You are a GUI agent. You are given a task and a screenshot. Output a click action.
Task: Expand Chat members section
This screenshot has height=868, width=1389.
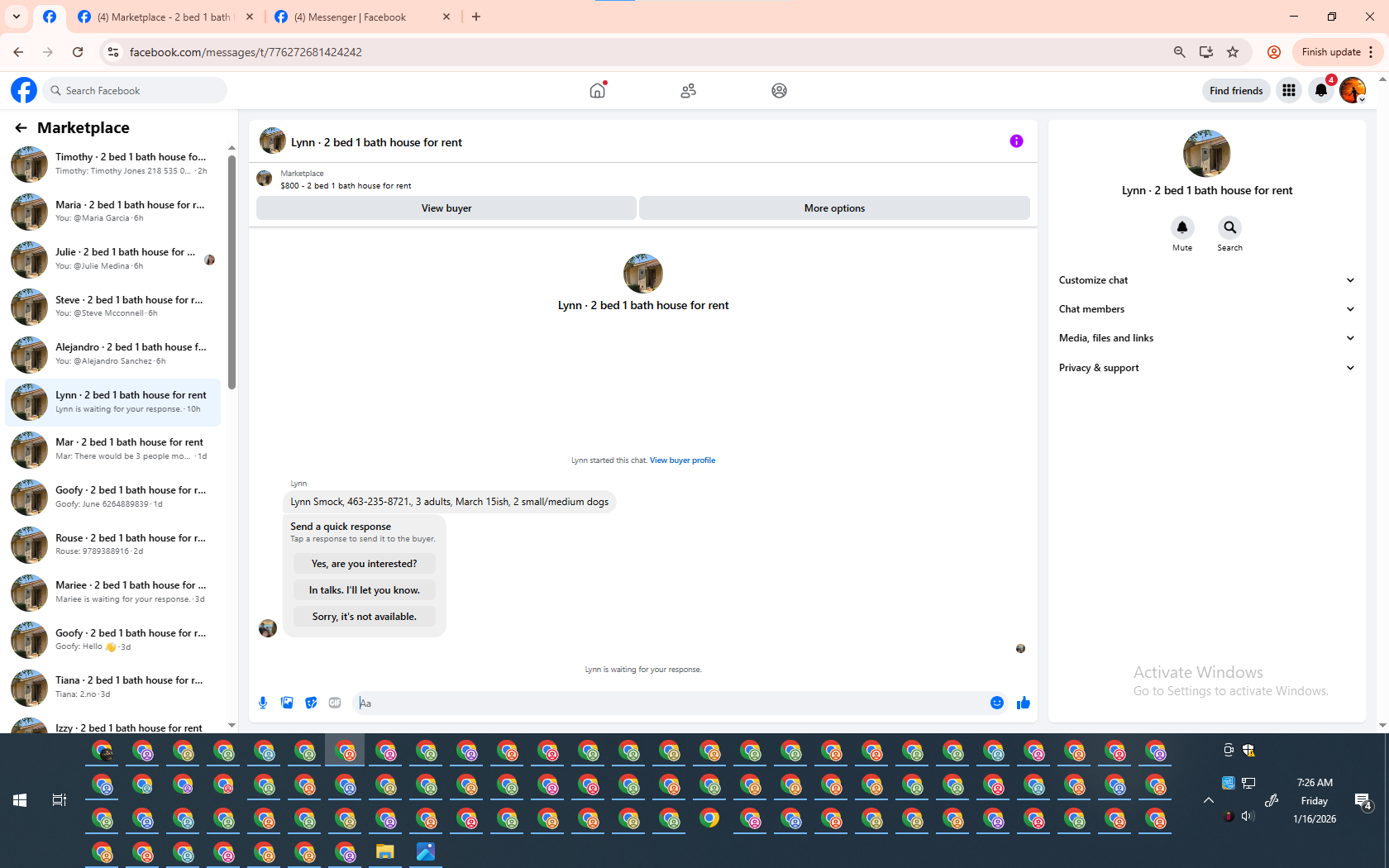[x=1207, y=309]
